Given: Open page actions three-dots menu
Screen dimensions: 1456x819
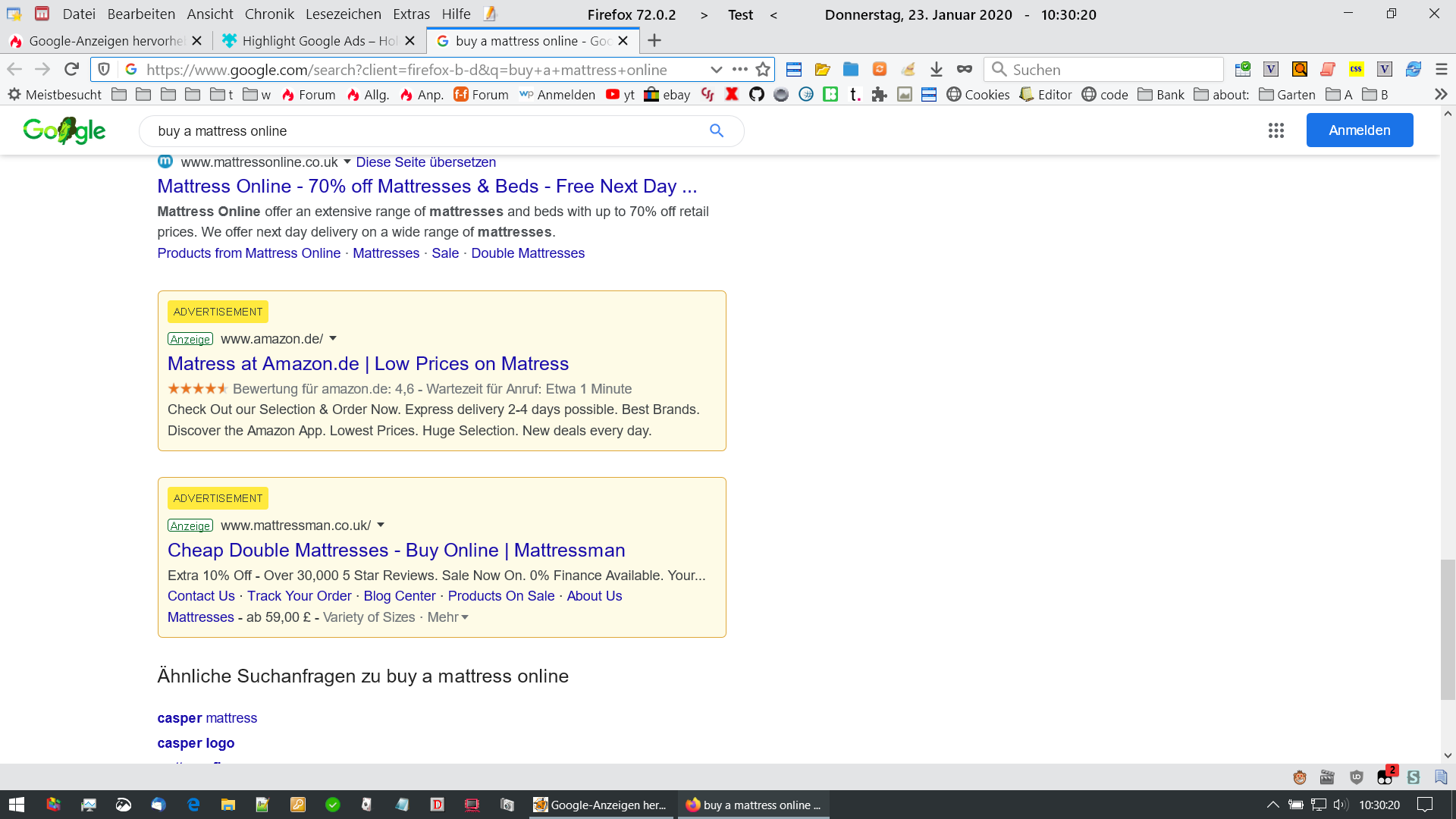Looking at the screenshot, I should [x=739, y=69].
